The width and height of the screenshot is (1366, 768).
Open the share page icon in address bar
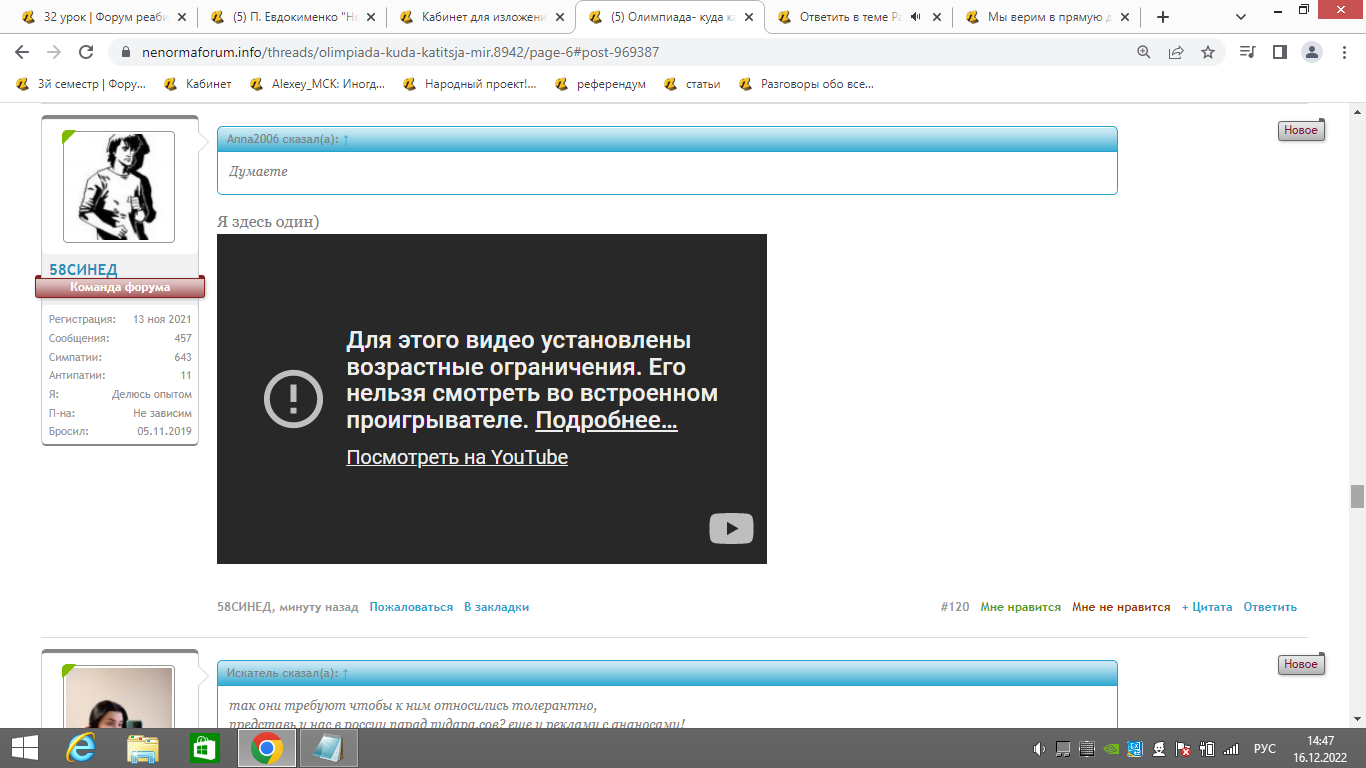1176,52
